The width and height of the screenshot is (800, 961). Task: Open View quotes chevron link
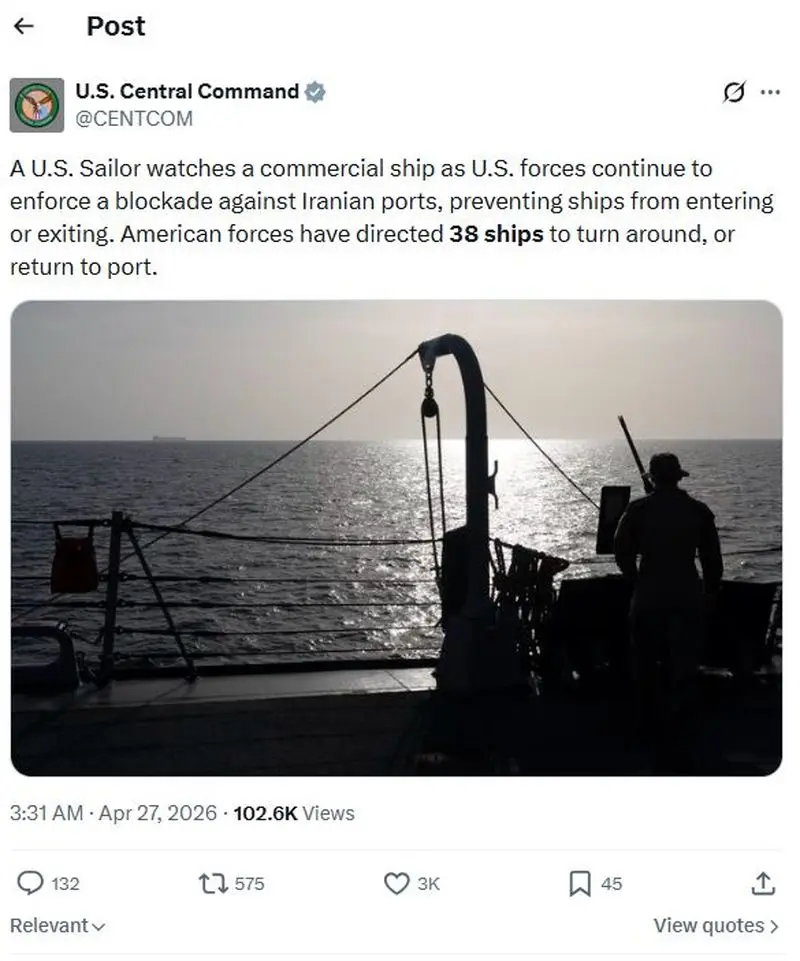click(716, 925)
